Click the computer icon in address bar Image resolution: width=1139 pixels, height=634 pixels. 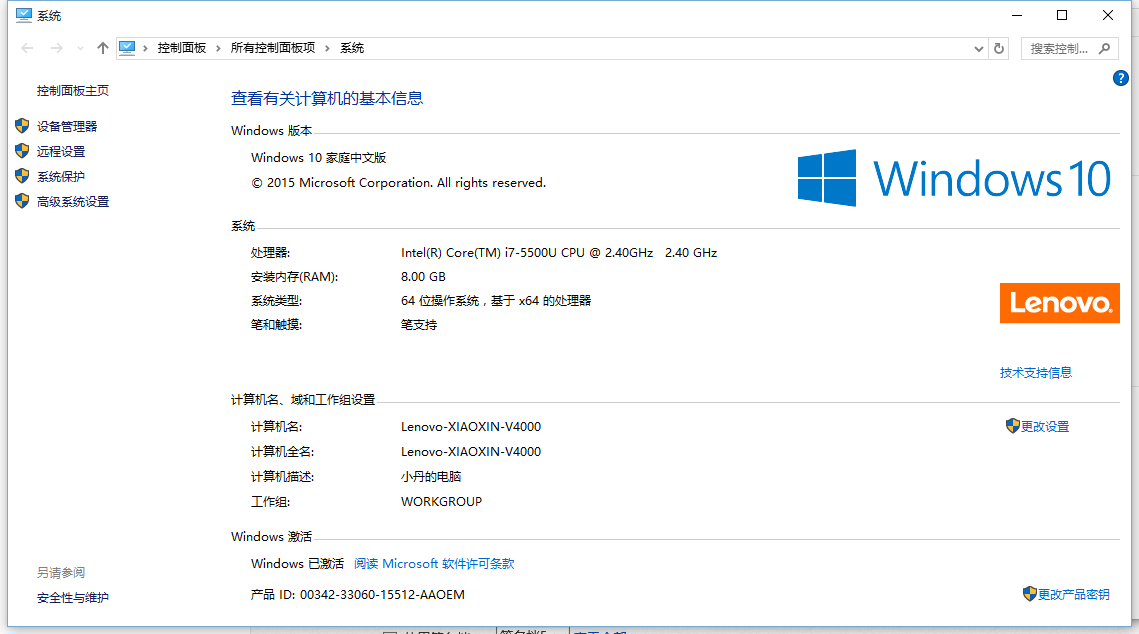127,48
